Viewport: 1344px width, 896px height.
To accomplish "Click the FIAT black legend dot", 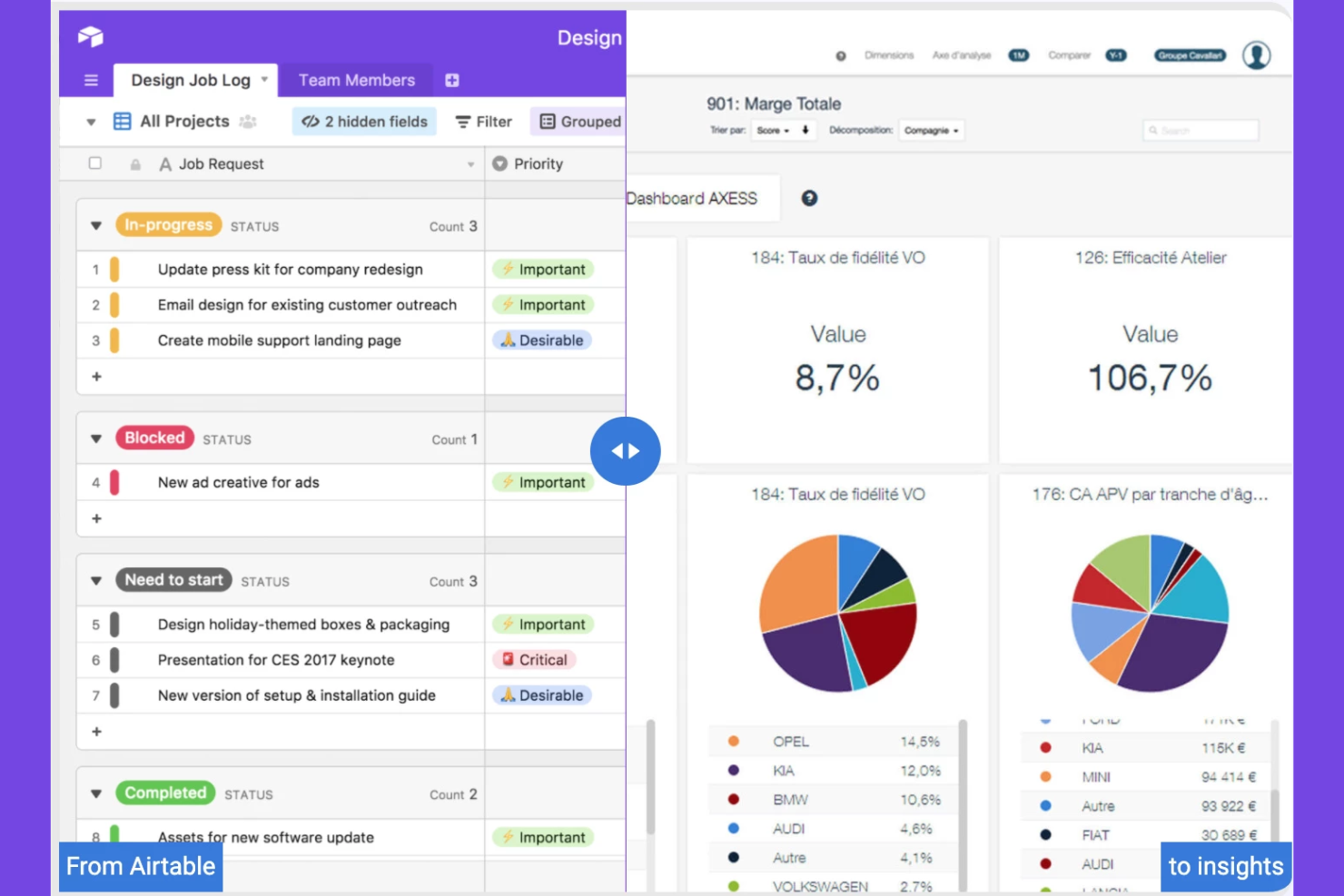I will [1045, 834].
